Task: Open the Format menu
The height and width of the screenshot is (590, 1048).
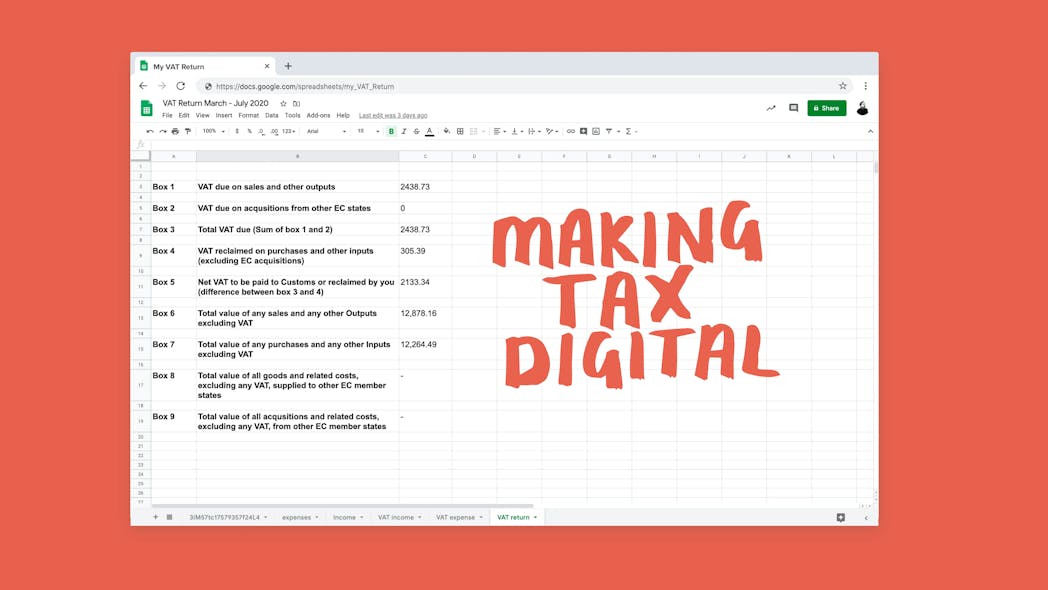Action: [x=249, y=116]
